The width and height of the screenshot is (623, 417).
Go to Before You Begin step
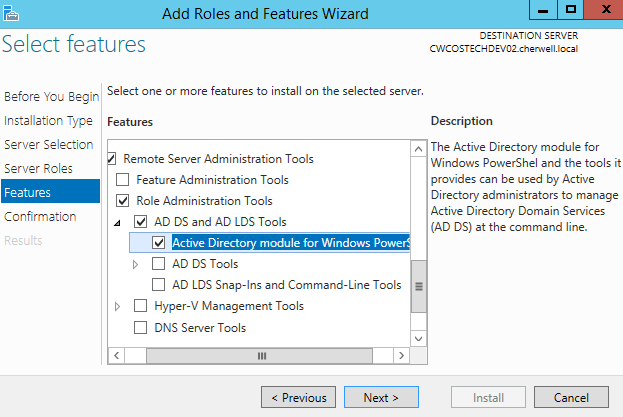51,97
